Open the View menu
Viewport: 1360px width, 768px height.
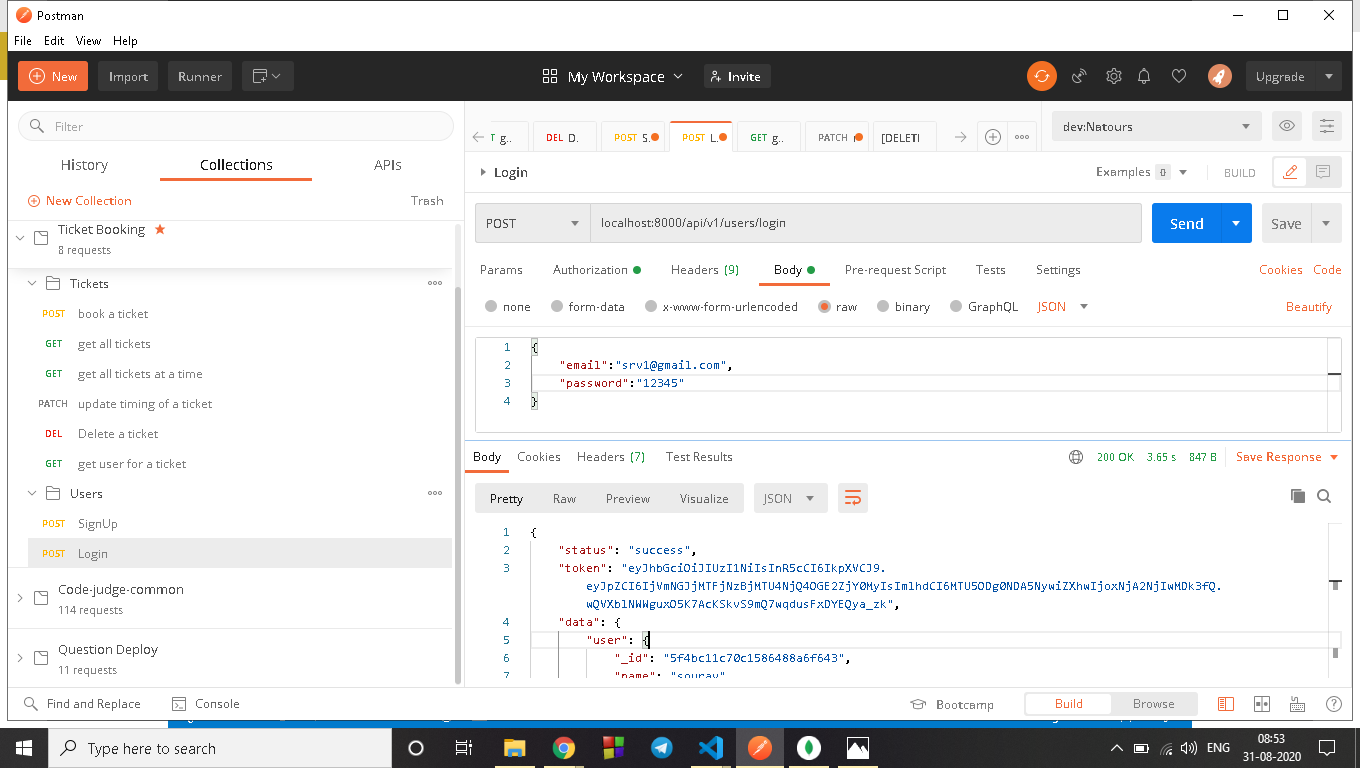click(88, 41)
